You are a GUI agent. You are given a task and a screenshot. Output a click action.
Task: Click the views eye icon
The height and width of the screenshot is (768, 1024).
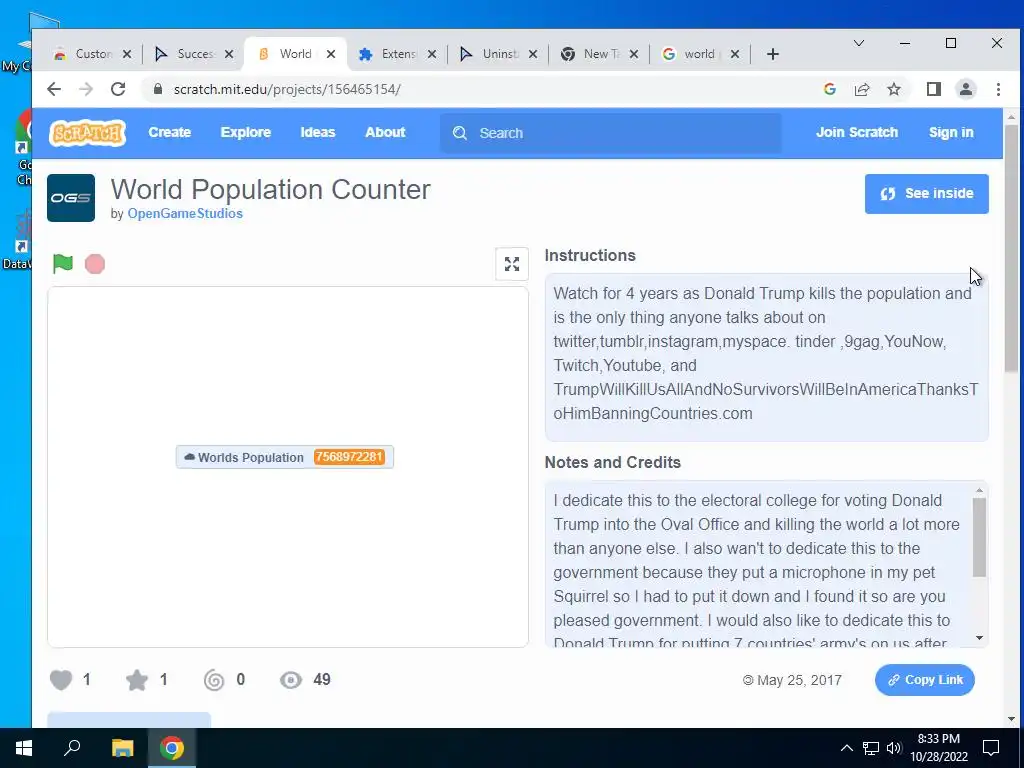(291, 680)
